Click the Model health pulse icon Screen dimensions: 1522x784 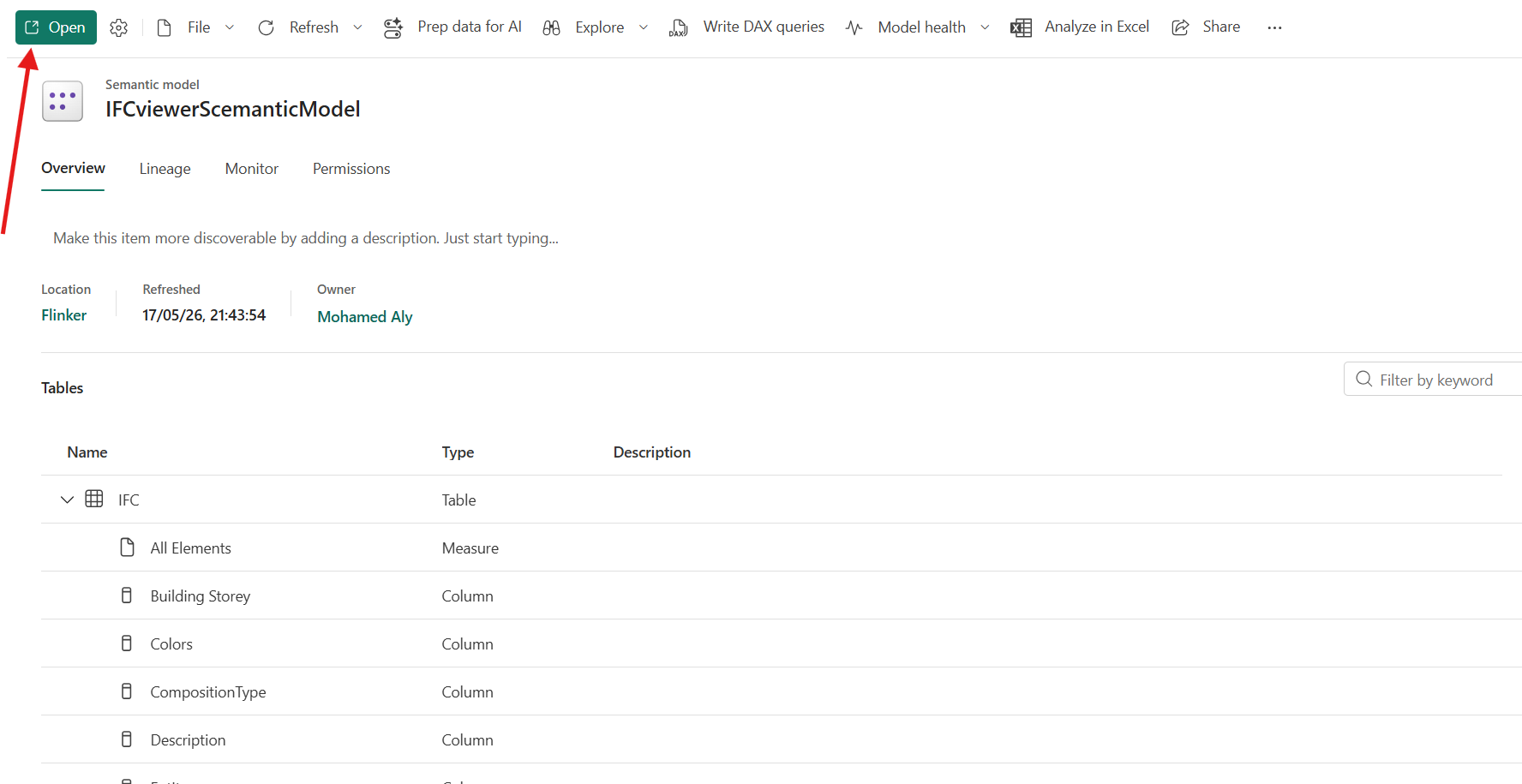(x=854, y=27)
